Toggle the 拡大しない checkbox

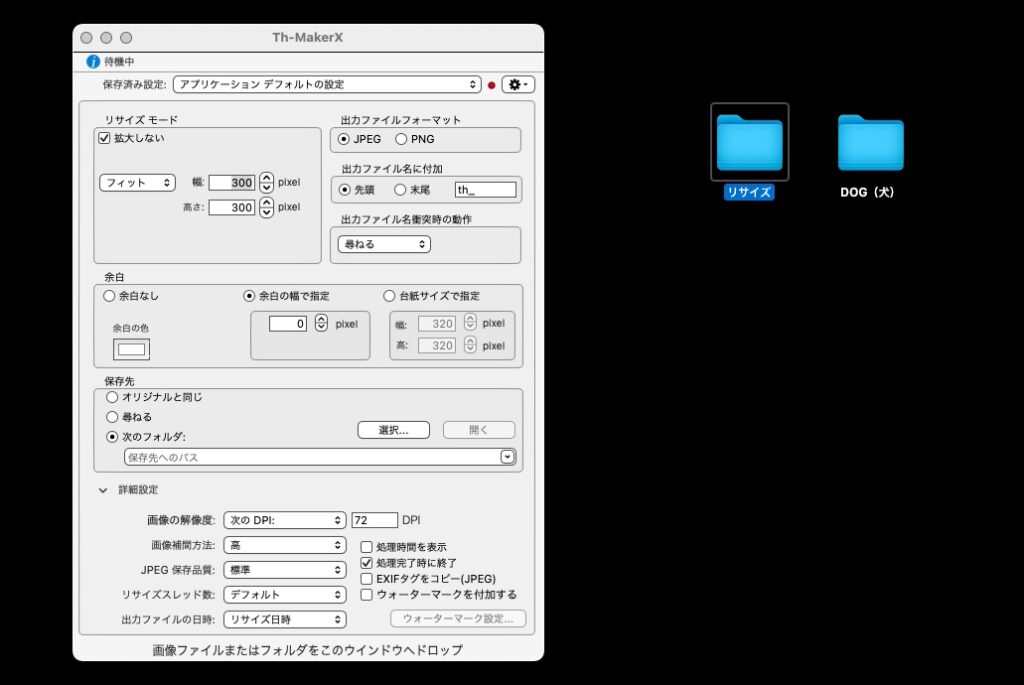[x=104, y=138]
